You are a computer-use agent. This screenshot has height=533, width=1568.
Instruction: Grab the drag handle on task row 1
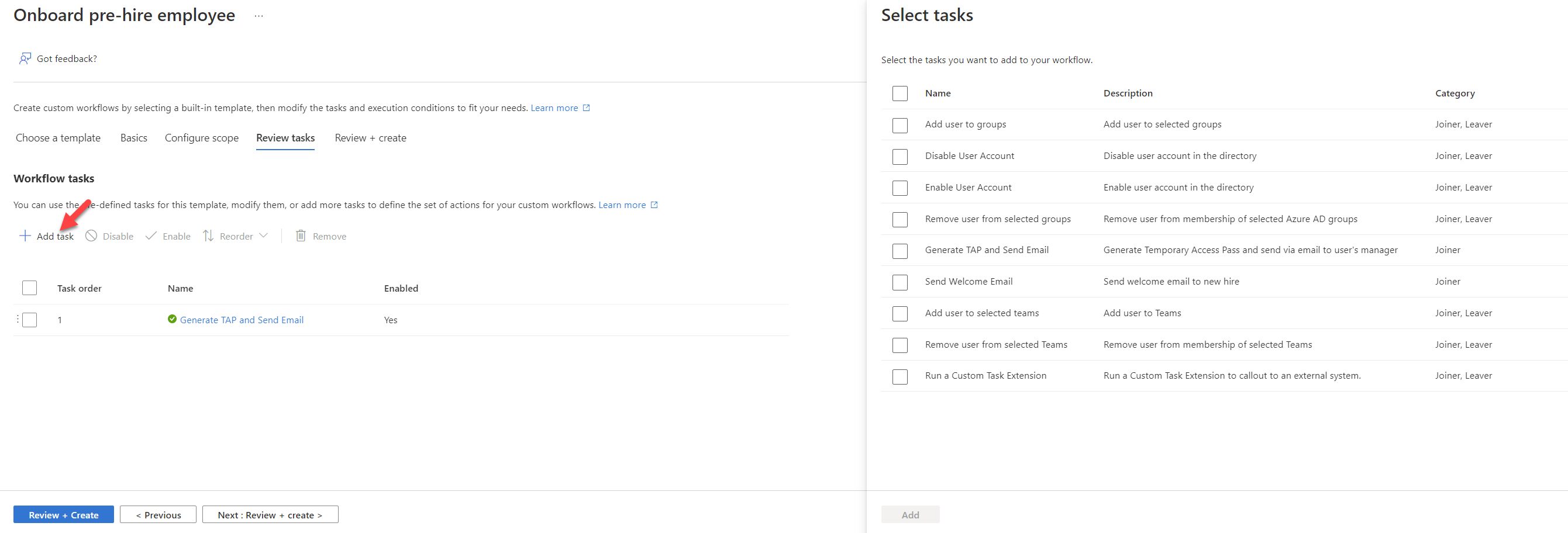click(x=18, y=320)
